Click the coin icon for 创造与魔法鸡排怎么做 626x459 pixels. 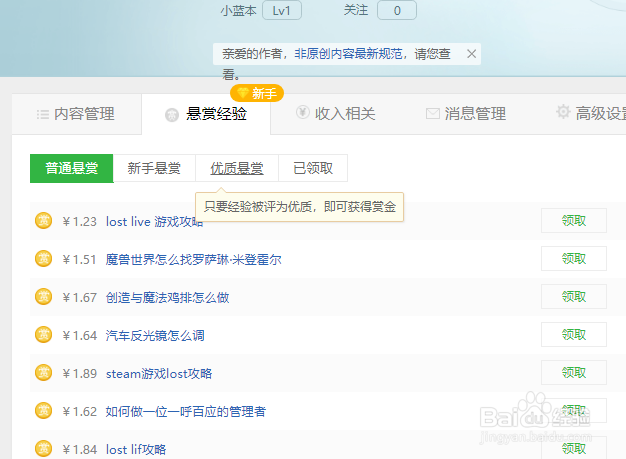tap(44, 297)
